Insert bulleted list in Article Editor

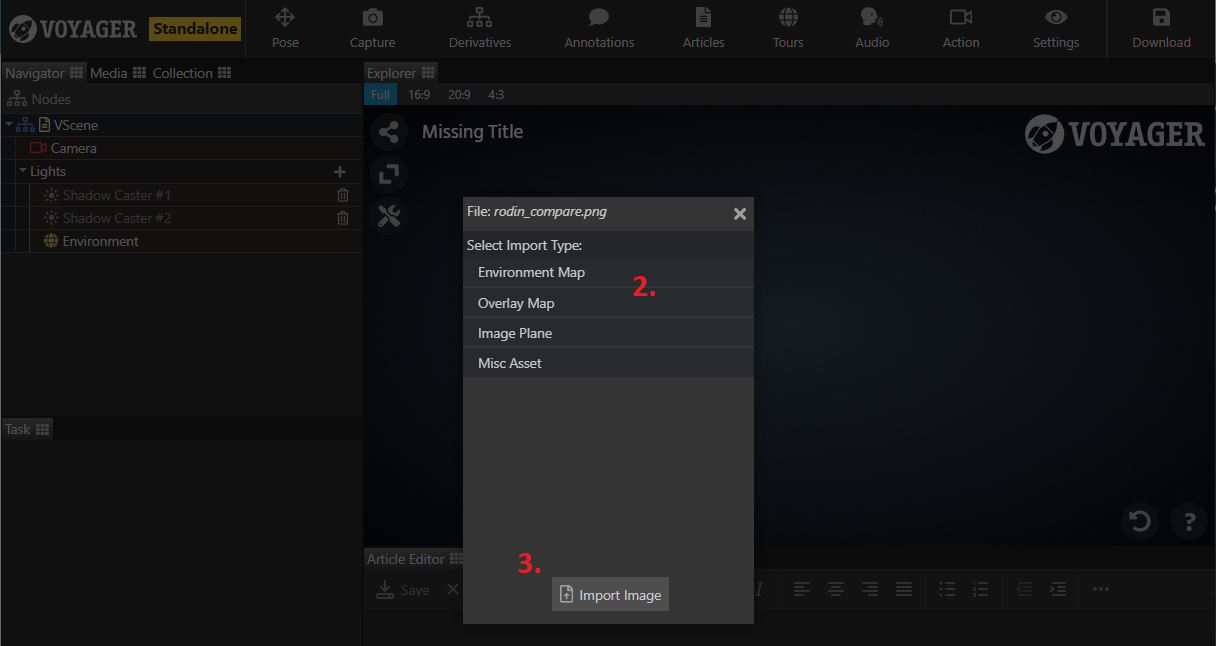947,589
